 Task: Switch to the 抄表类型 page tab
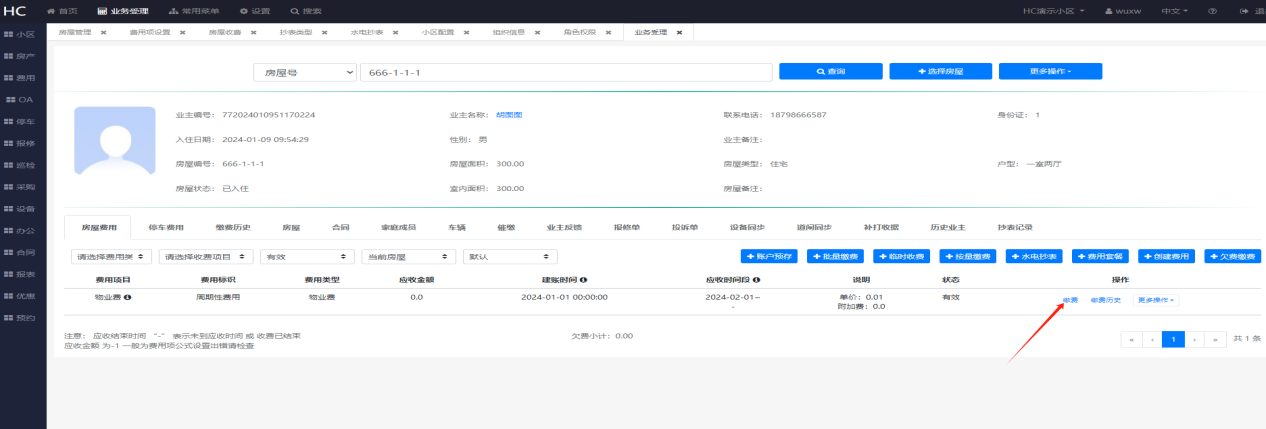(x=296, y=32)
